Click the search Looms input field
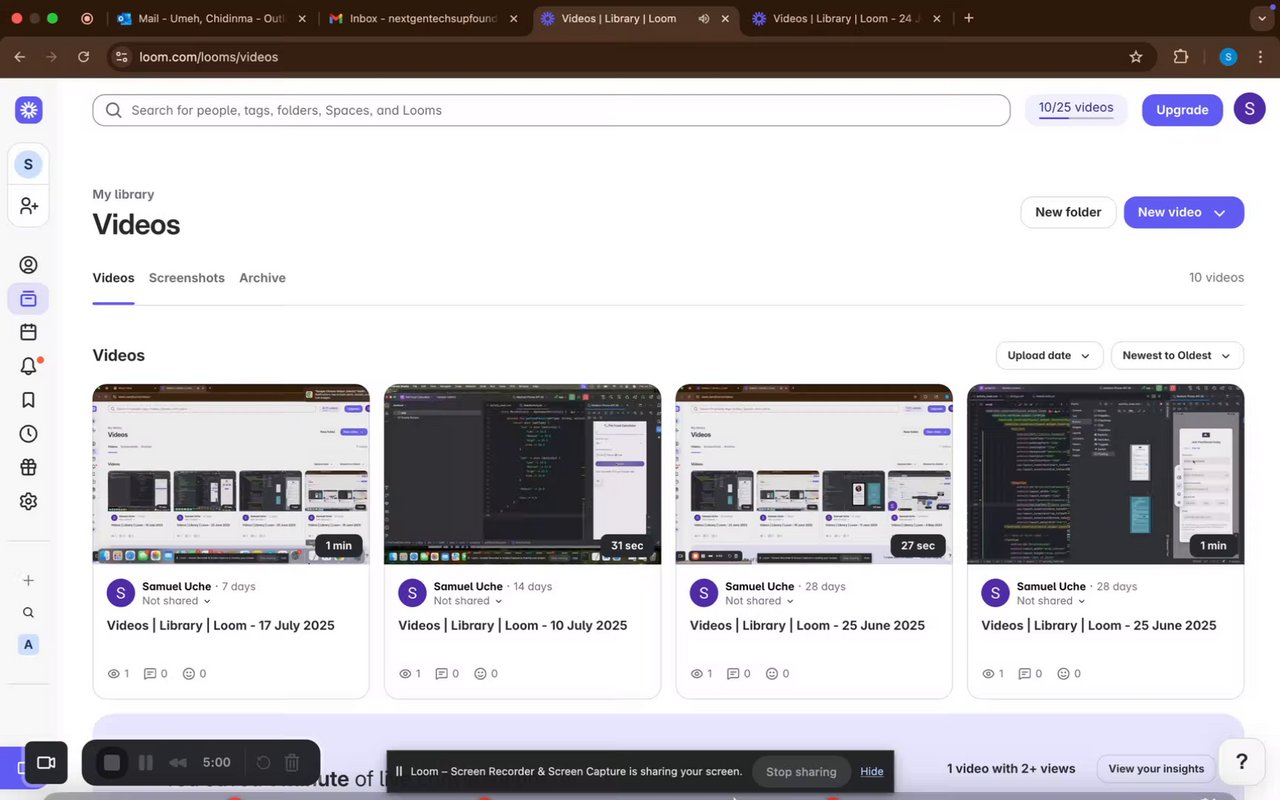Image resolution: width=1280 pixels, height=800 pixels. pos(551,110)
